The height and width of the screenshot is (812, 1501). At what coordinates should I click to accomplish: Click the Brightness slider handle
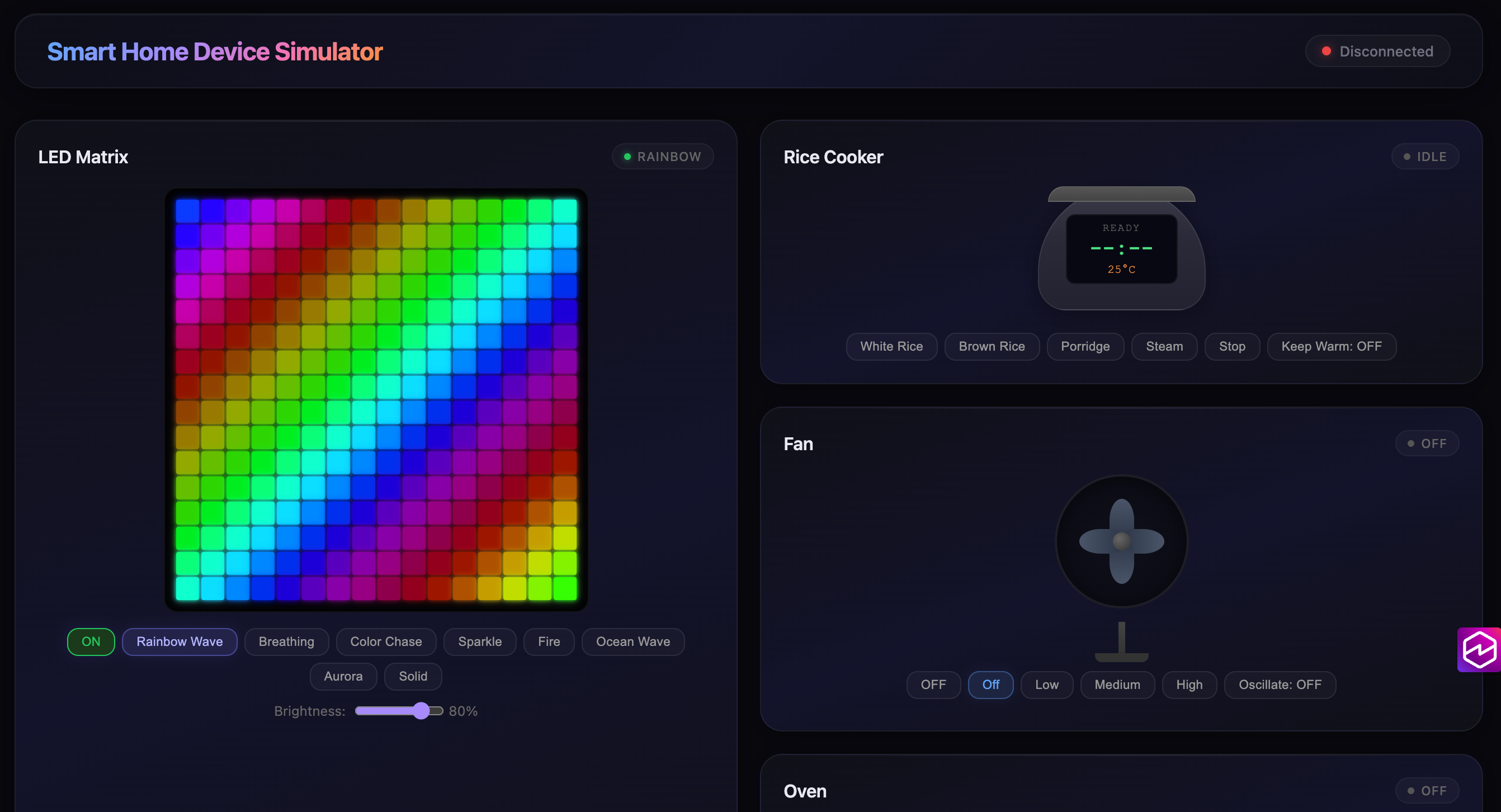pos(421,711)
